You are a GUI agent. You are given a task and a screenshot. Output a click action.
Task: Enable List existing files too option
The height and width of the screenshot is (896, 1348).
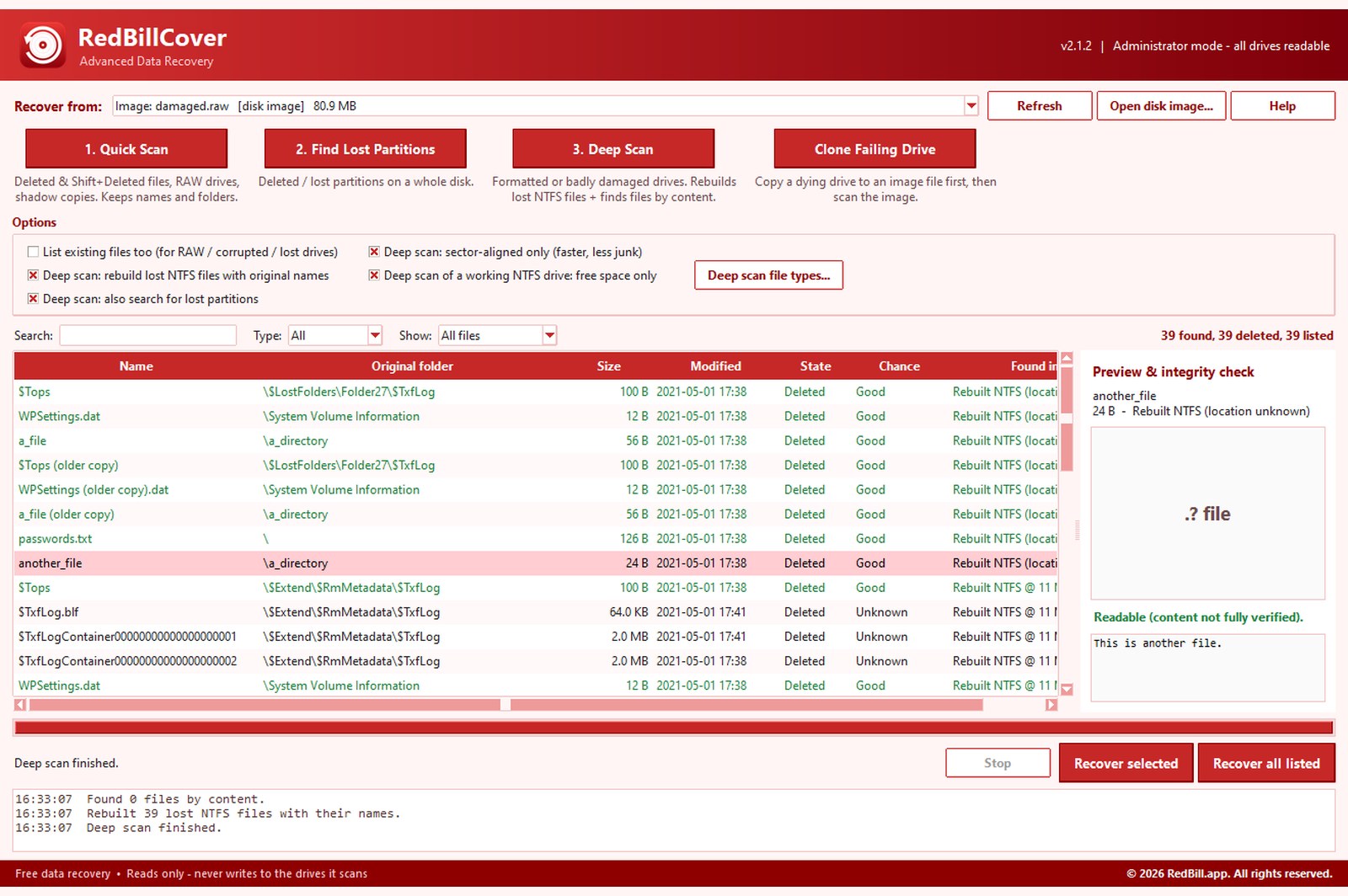tap(33, 252)
